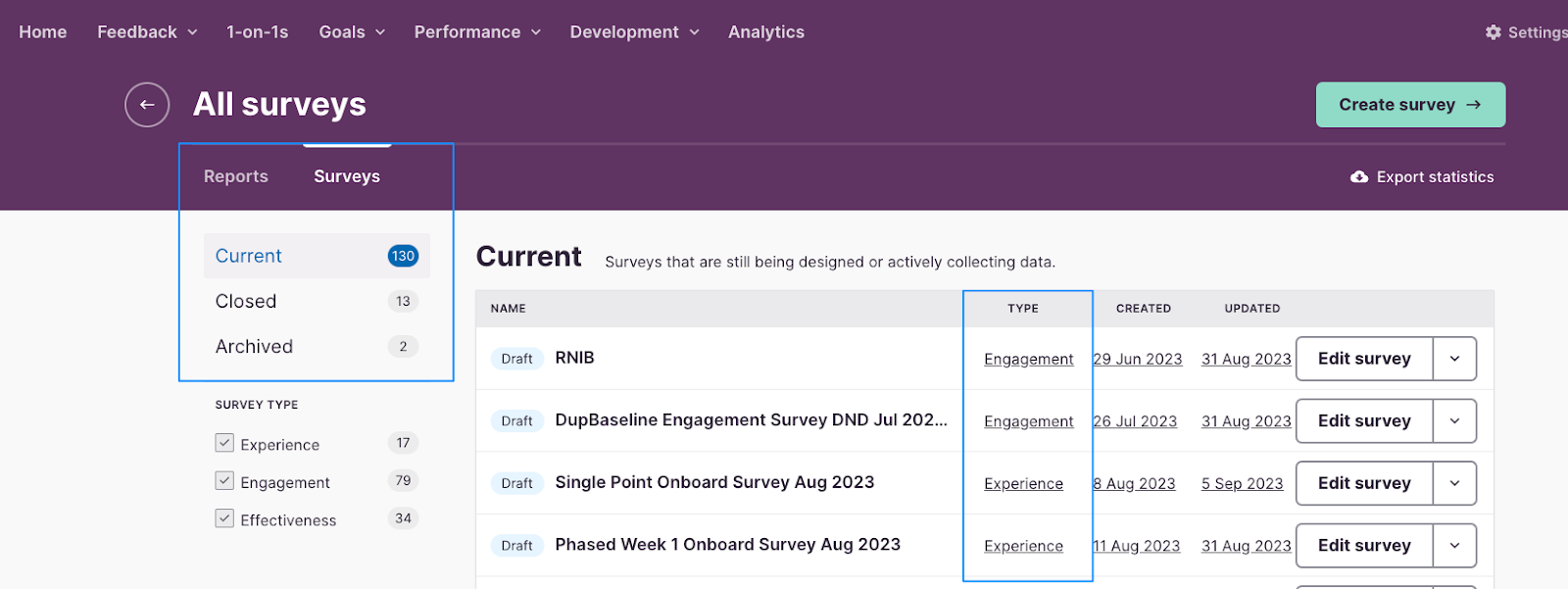Go to the Home menu item
1568x589 pixels.
43,32
